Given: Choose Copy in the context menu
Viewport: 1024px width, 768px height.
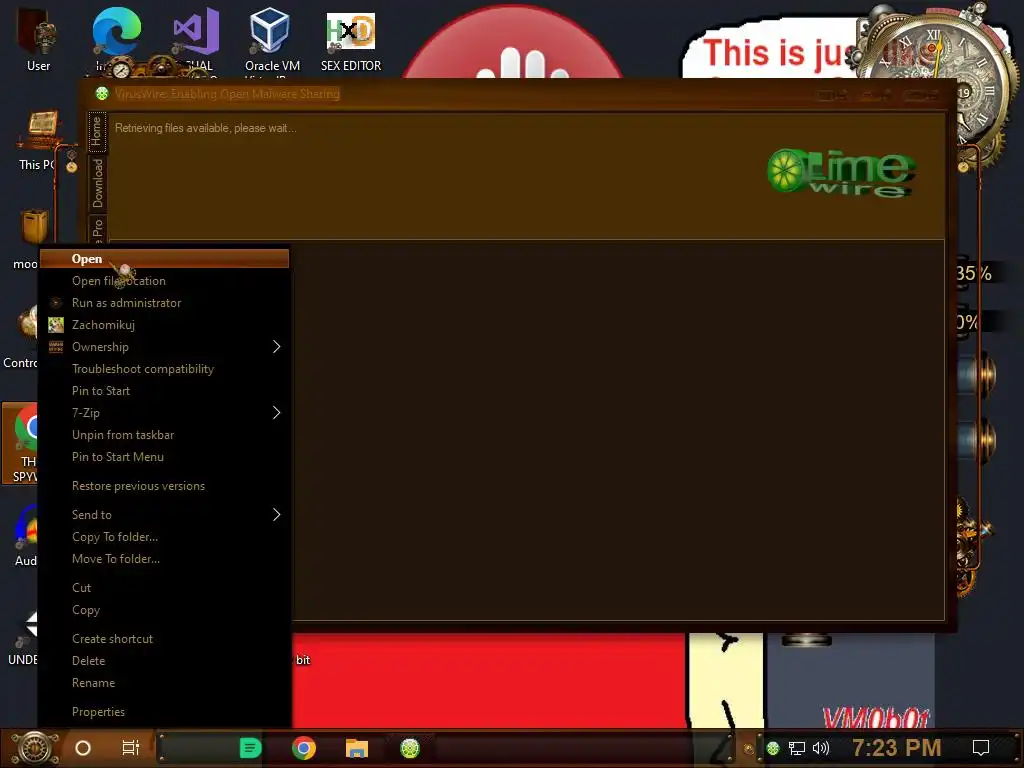Looking at the screenshot, I should coord(164,610).
